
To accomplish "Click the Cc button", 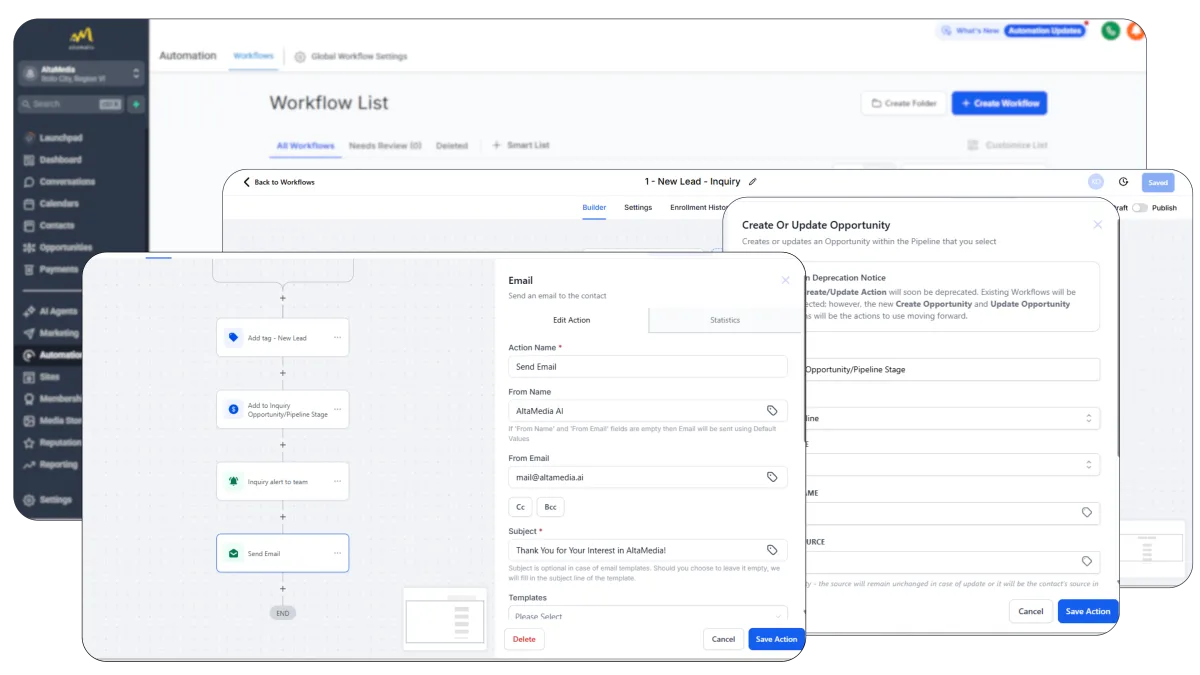I will [x=520, y=507].
